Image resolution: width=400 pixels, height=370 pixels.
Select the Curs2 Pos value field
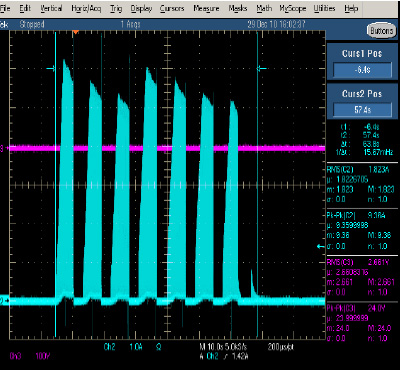[362, 110]
